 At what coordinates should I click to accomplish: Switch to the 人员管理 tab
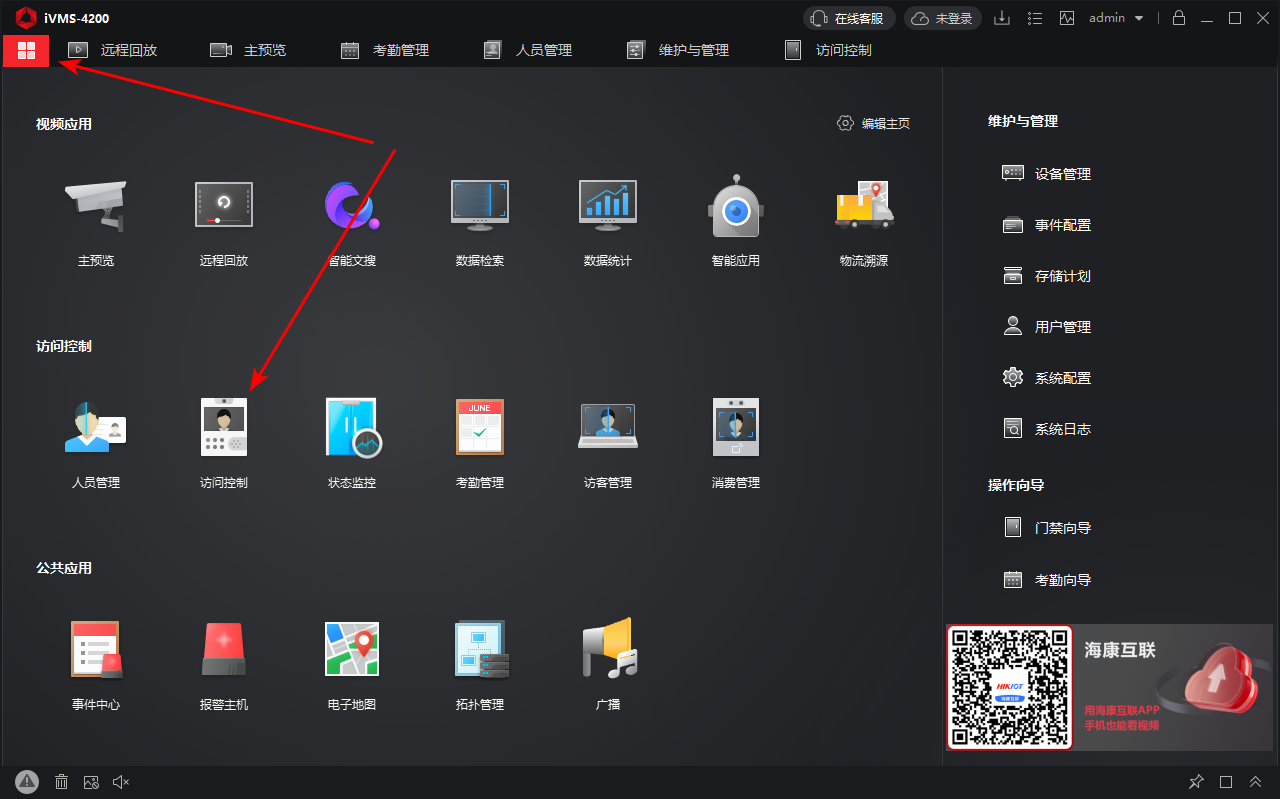[x=528, y=50]
